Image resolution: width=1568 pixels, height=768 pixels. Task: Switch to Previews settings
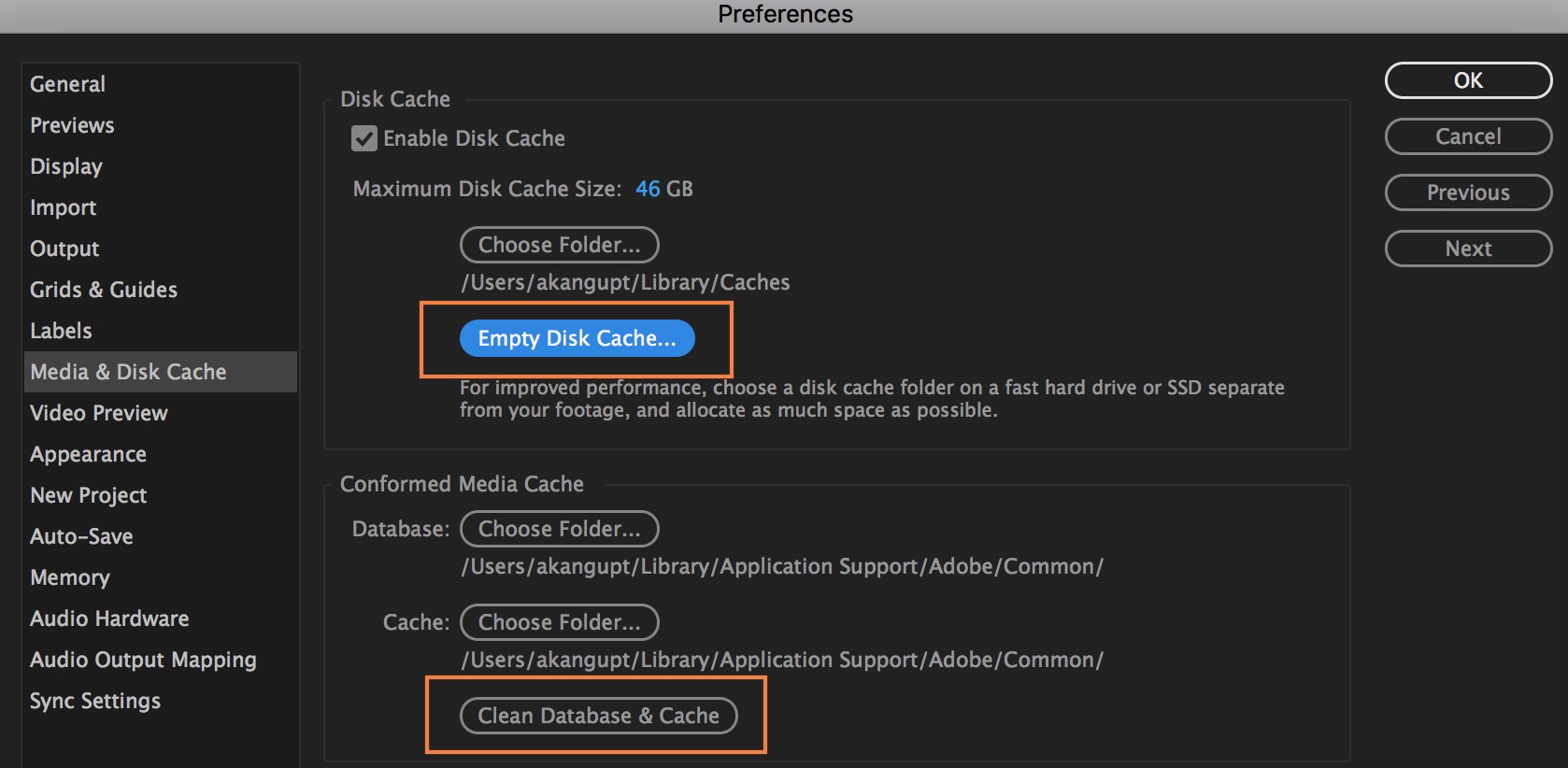72,124
